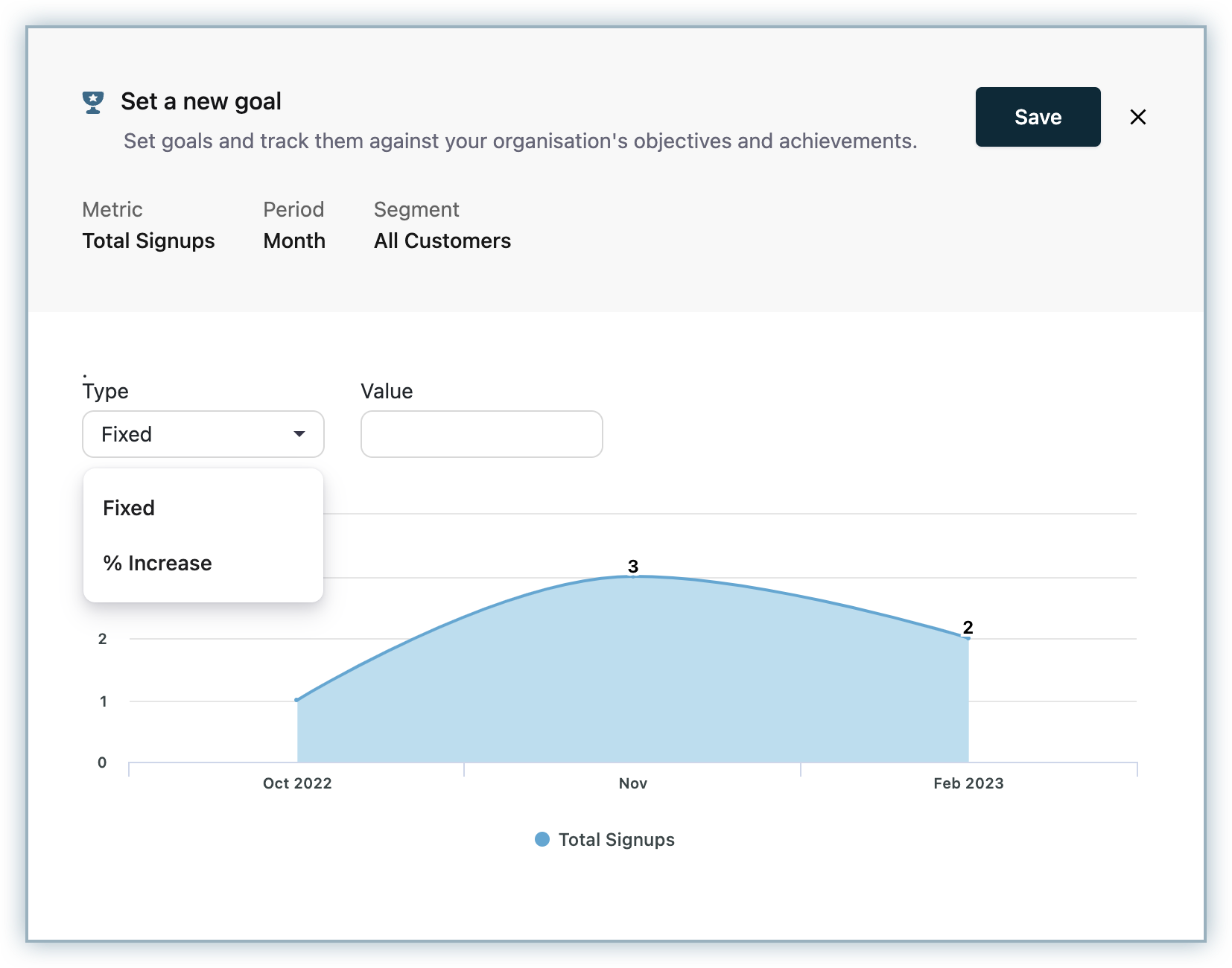Image resolution: width=1232 pixels, height=968 pixels.
Task: Click the Nov x-axis label
Action: pyautogui.click(x=633, y=783)
